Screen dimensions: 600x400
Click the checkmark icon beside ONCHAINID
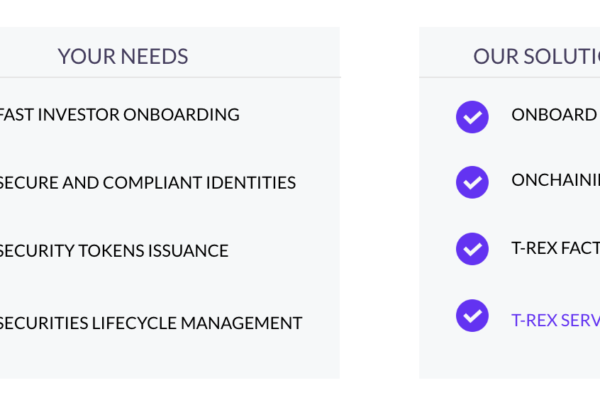(x=472, y=182)
